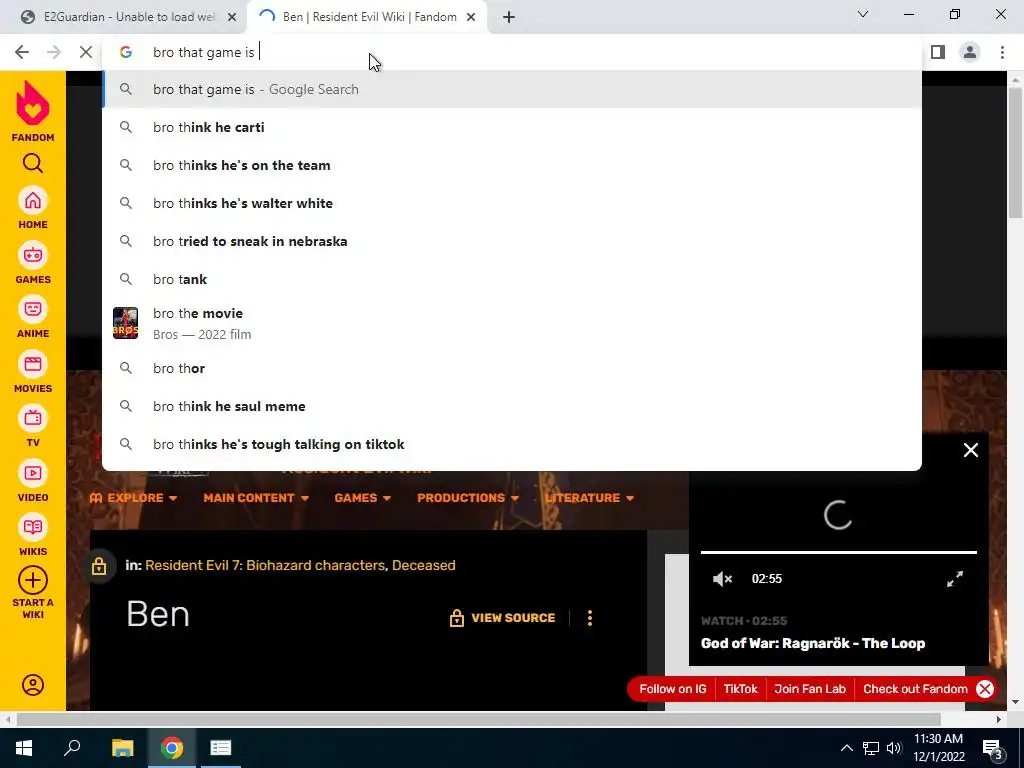Select Ben Resident Evil Wiki tab
This screenshot has width=1024, height=768.
tap(366, 17)
